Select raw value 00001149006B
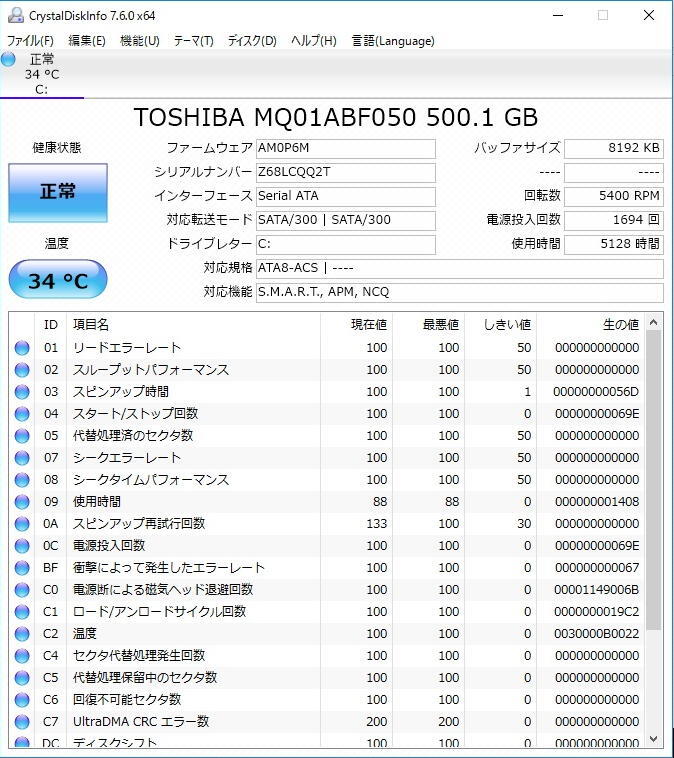 coord(597,590)
